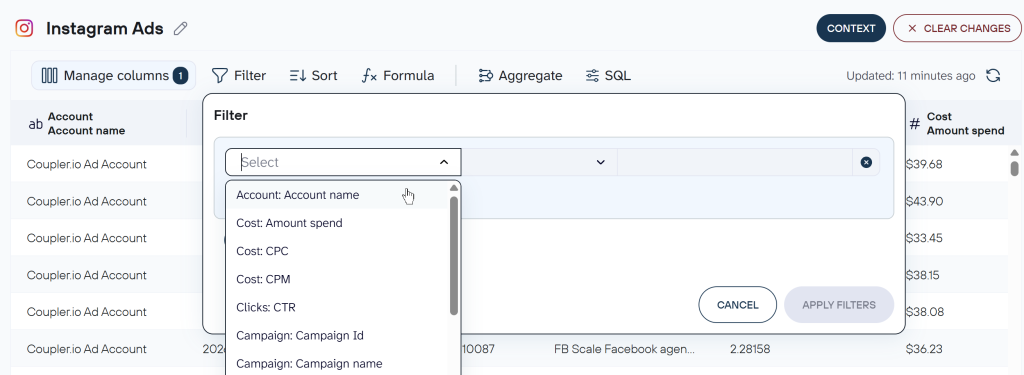Click the dropdown list scrollbar thumb
The image size is (1024, 375).
[x=454, y=255]
